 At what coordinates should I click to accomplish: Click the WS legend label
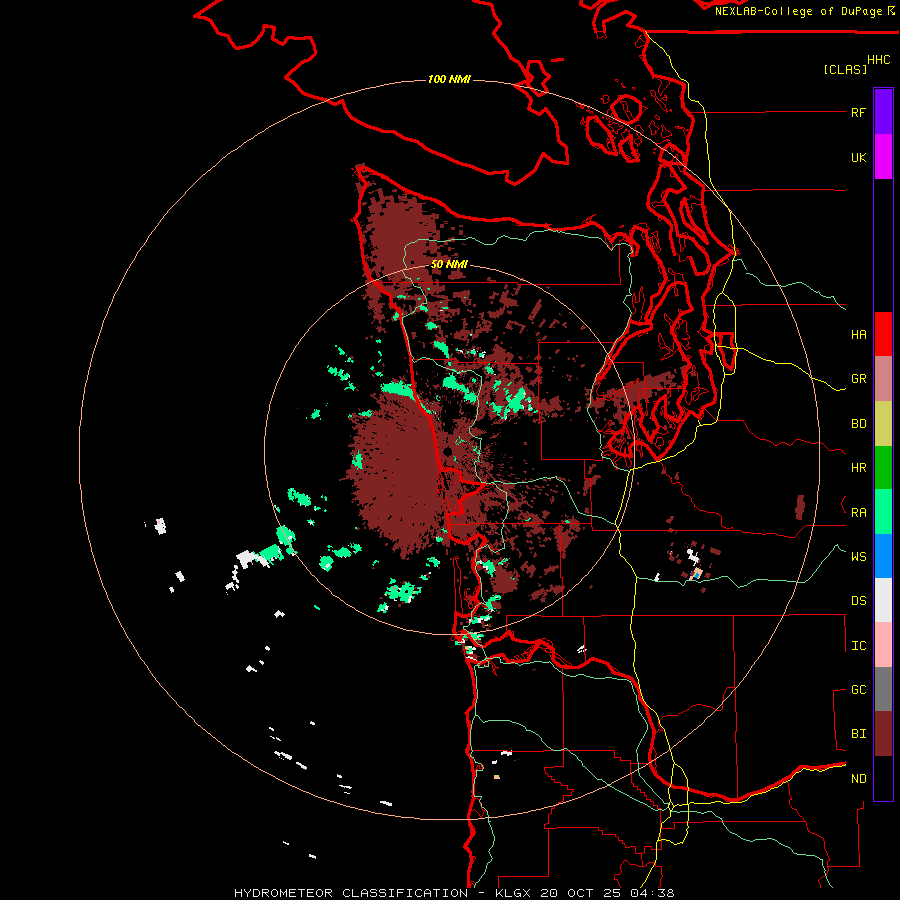[858, 557]
